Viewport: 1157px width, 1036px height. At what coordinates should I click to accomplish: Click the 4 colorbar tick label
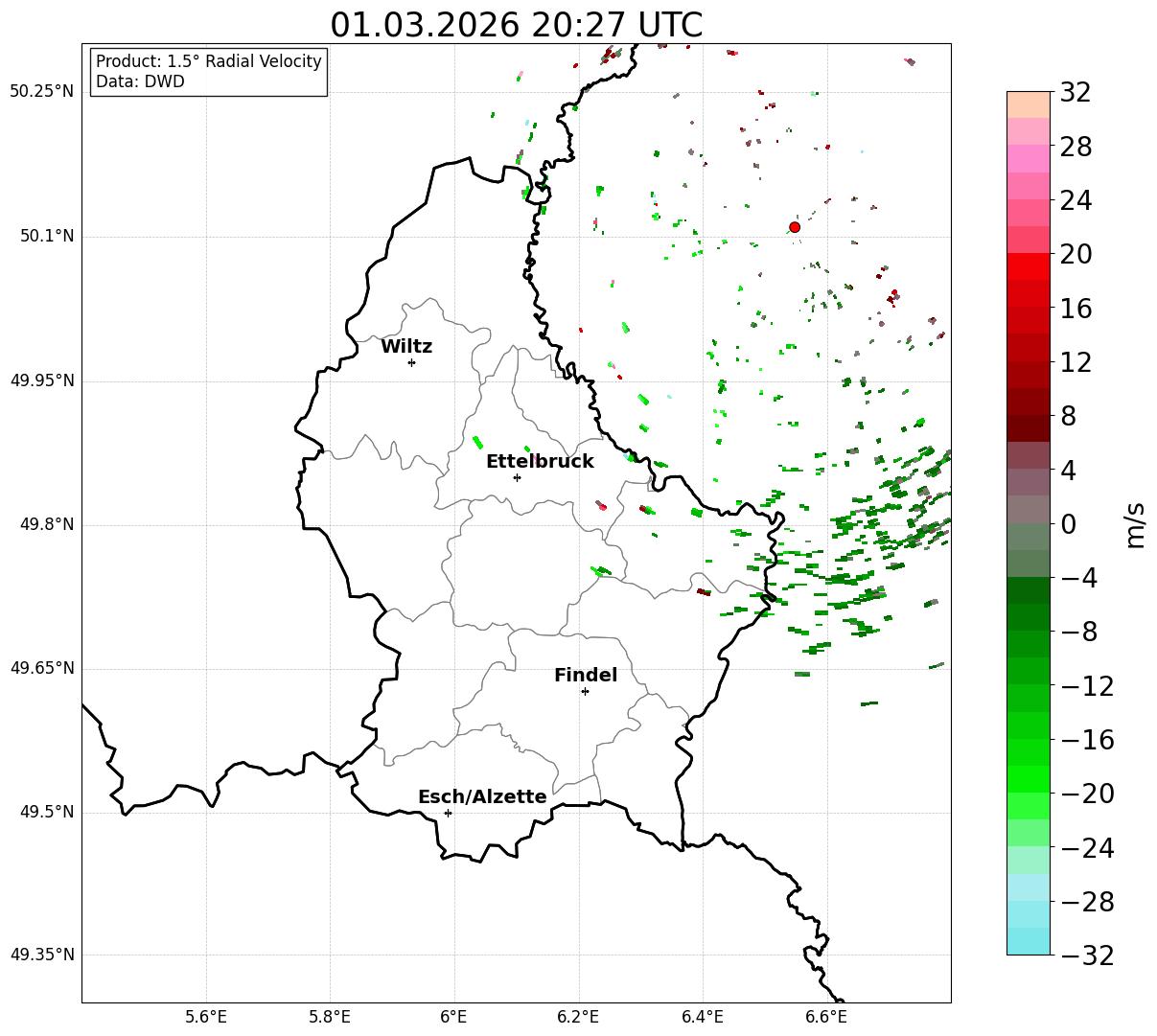point(1067,471)
